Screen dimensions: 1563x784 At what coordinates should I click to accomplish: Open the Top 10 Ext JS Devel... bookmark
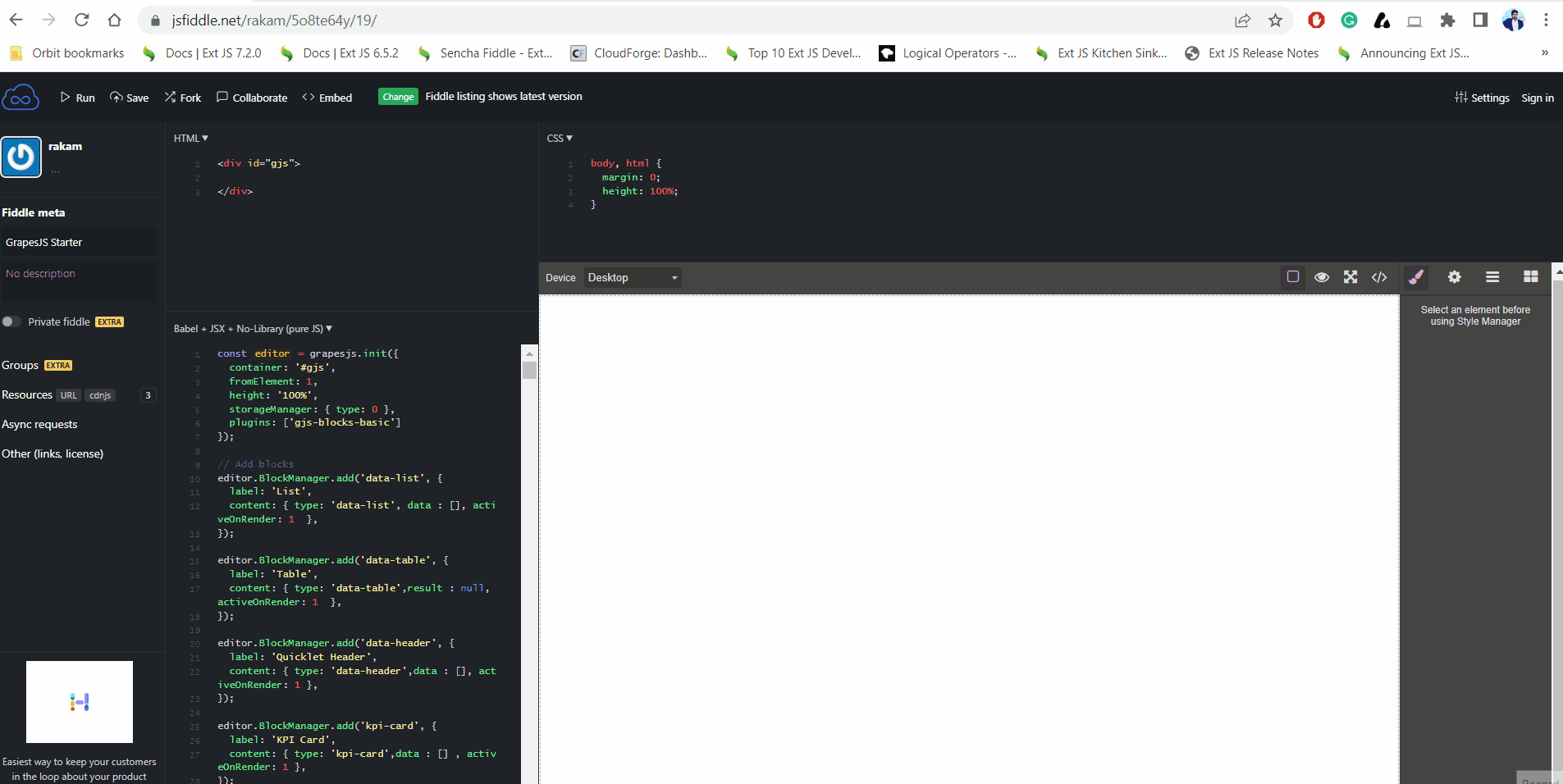(x=793, y=53)
